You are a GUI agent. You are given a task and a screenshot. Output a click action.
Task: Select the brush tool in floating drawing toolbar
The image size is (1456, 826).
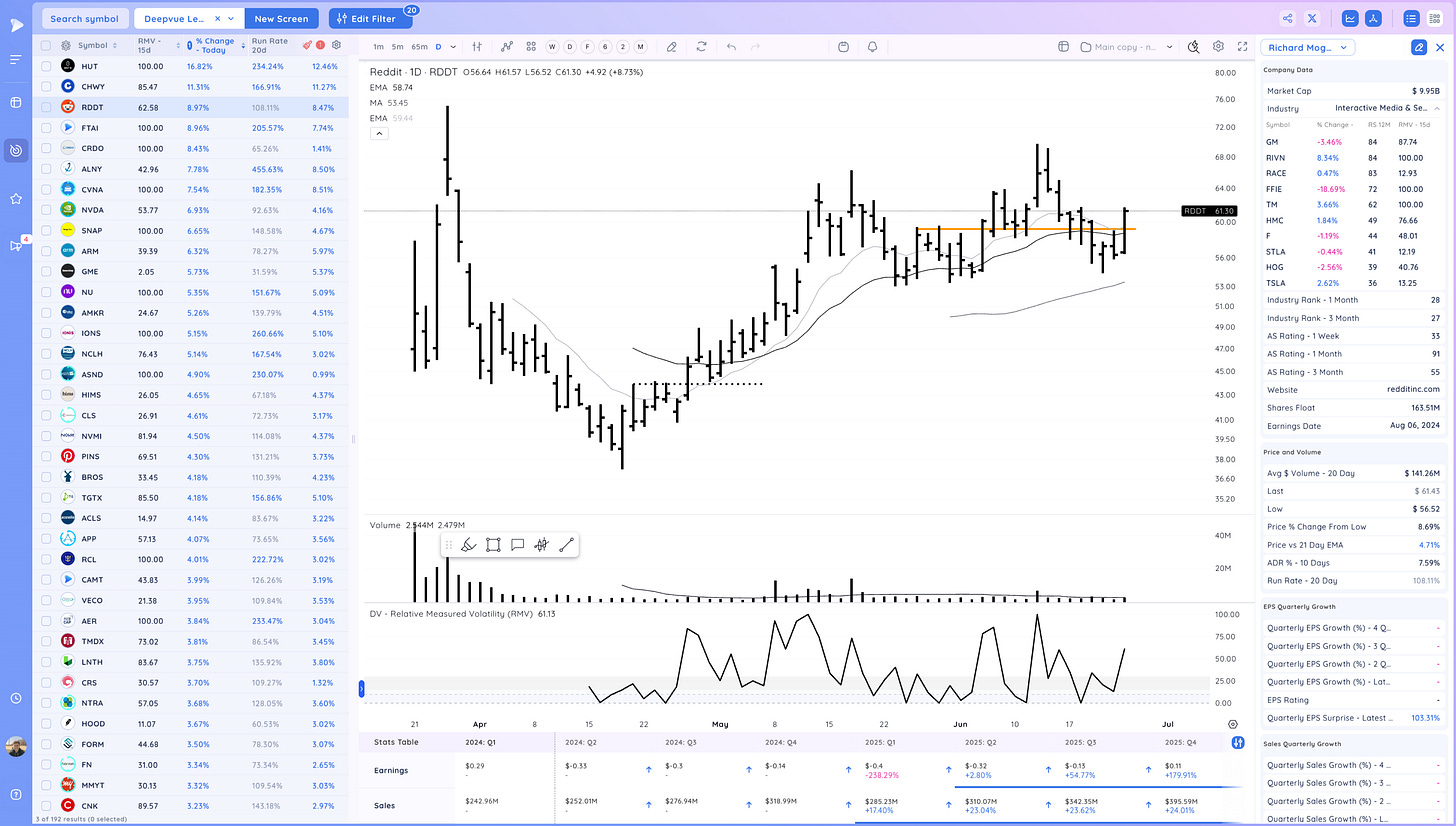click(467, 545)
